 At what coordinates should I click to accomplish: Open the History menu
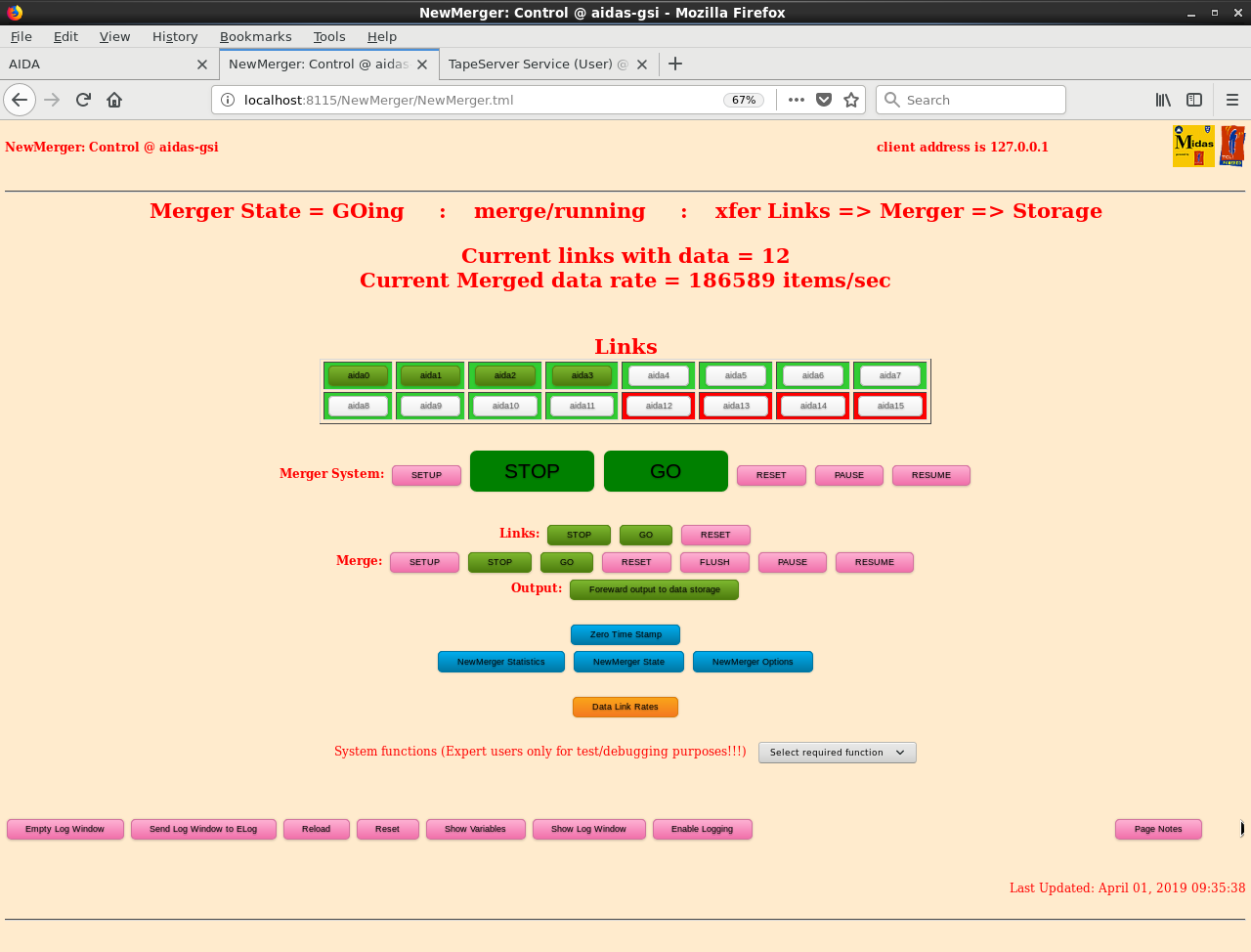click(x=175, y=36)
